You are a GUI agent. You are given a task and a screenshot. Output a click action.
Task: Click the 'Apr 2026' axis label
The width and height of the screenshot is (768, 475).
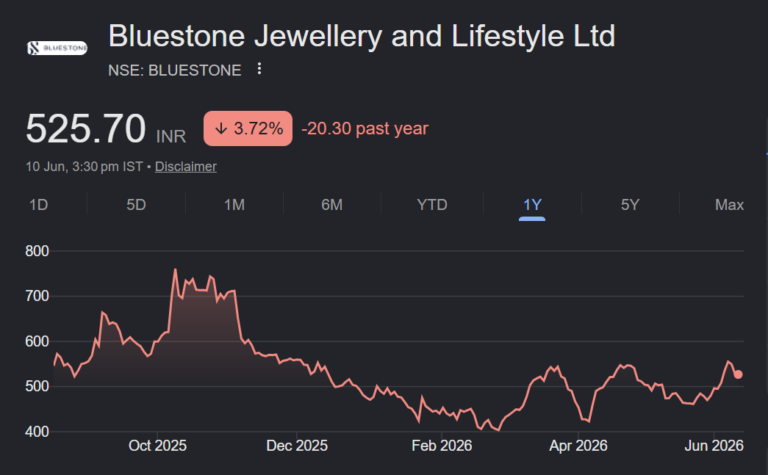(578, 445)
